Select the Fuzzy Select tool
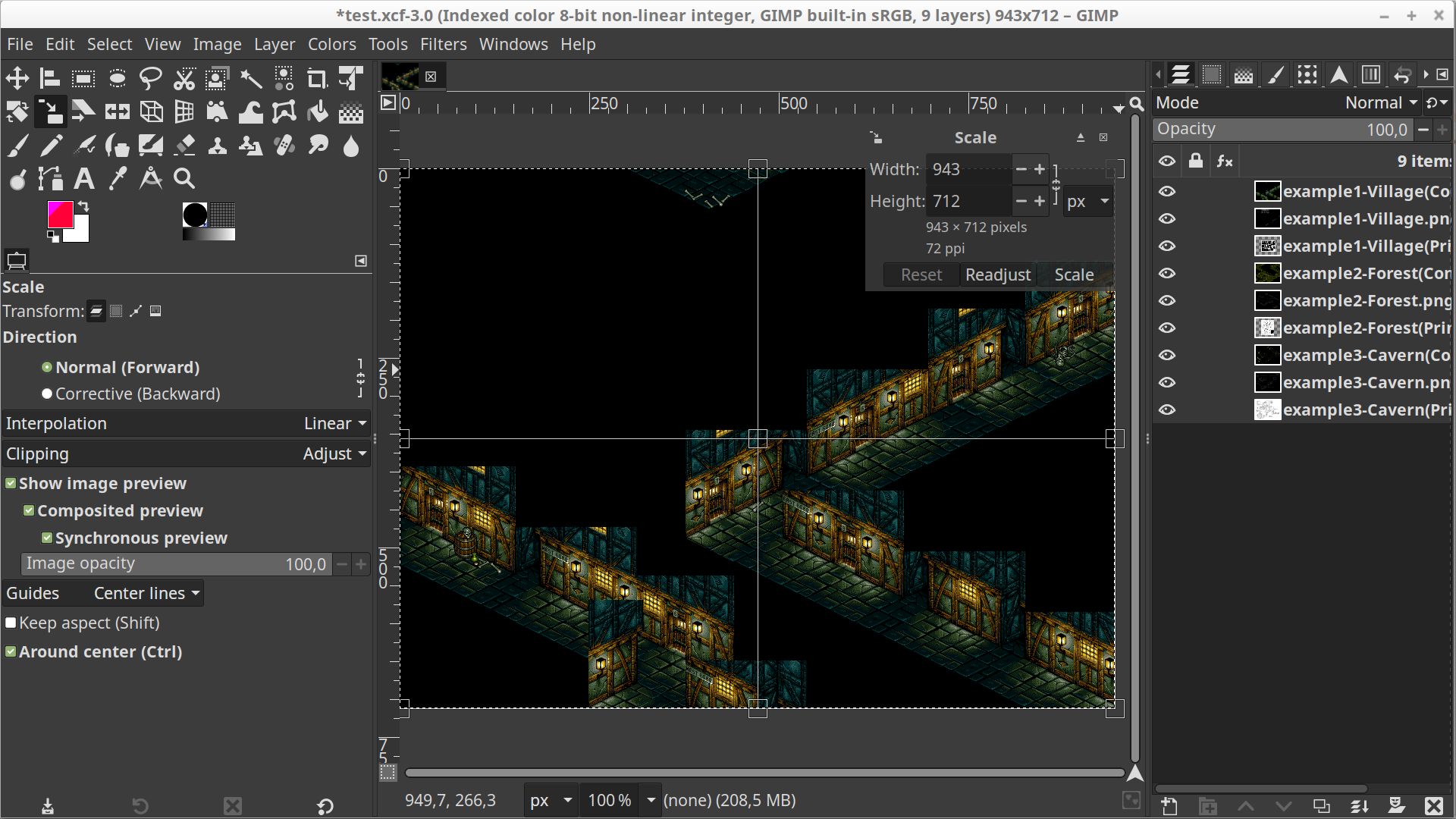This screenshot has height=819, width=1456. (x=250, y=77)
